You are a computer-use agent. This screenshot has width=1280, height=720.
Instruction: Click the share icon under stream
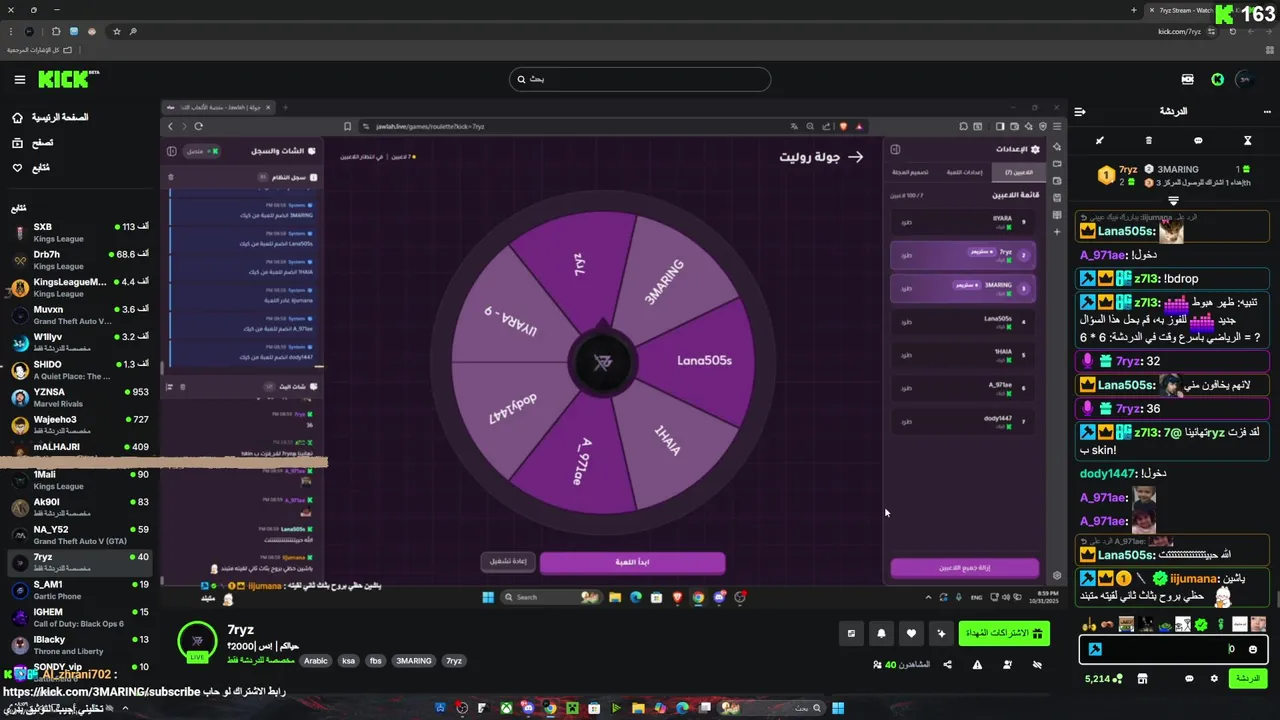948,665
